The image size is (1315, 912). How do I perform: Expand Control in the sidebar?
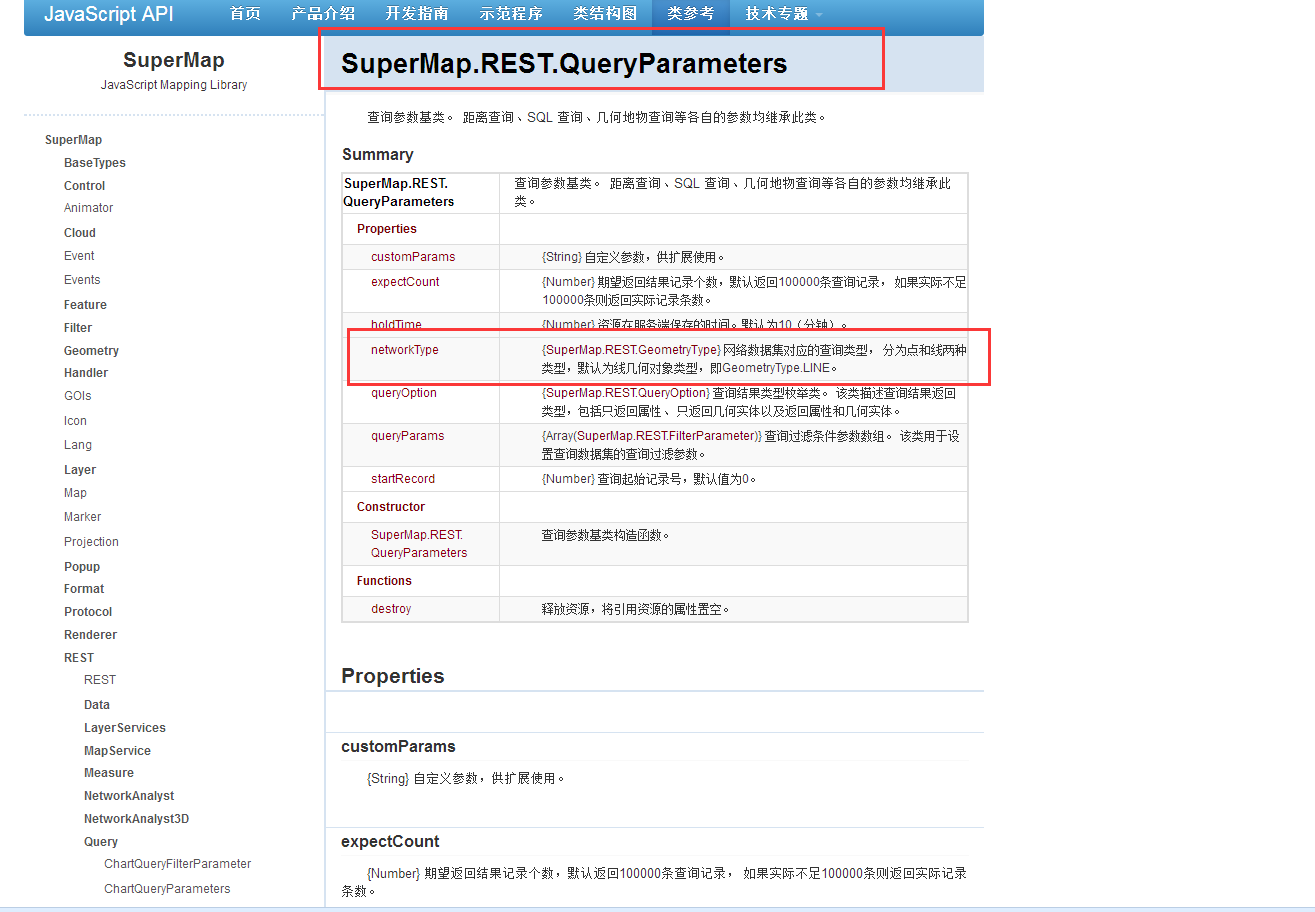pyautogui.click(x=84, y=186)
